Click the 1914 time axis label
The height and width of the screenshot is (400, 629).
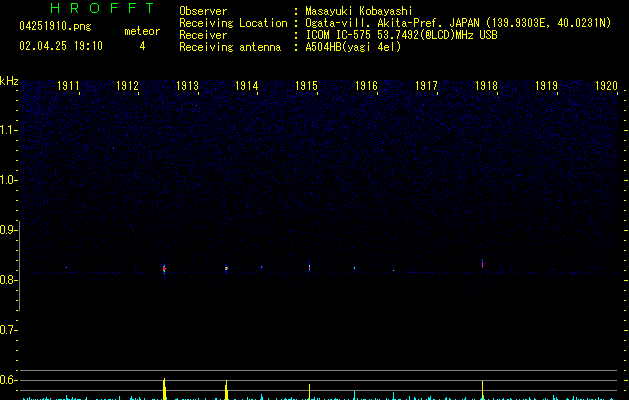coord(246,86)
